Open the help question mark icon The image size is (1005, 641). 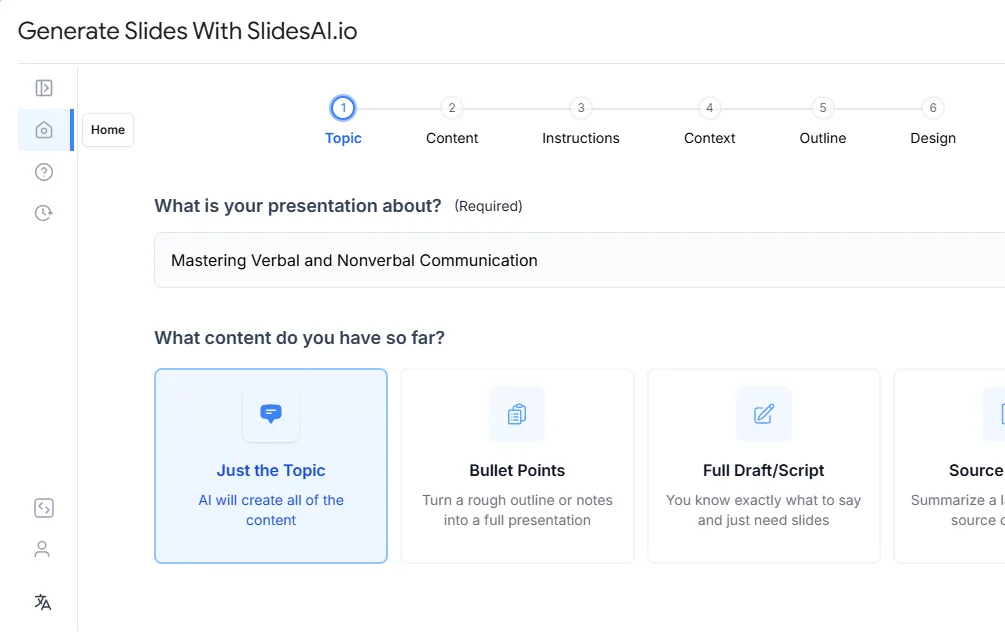pos(44,172)
